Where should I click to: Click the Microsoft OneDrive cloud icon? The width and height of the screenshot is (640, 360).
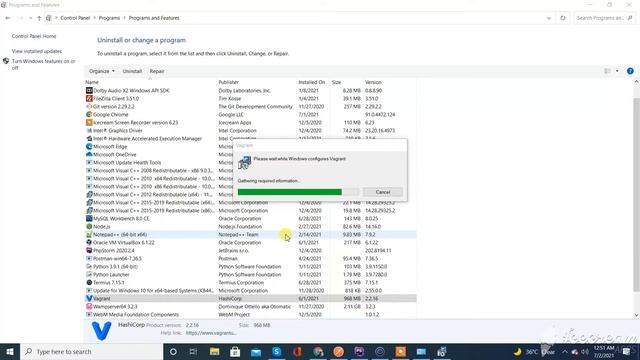89,155
